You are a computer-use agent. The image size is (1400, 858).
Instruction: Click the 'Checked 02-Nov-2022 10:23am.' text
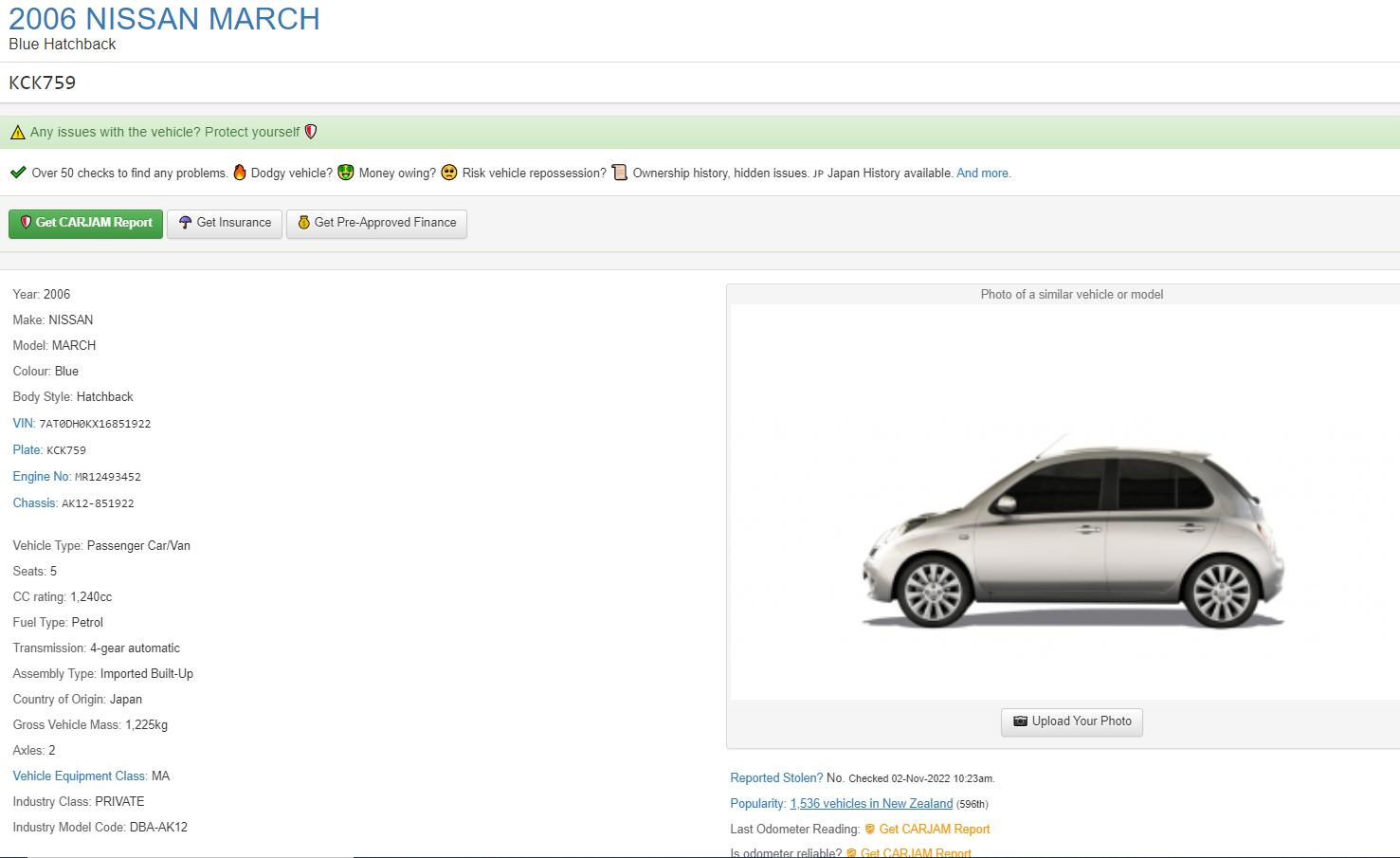point(921,779)
